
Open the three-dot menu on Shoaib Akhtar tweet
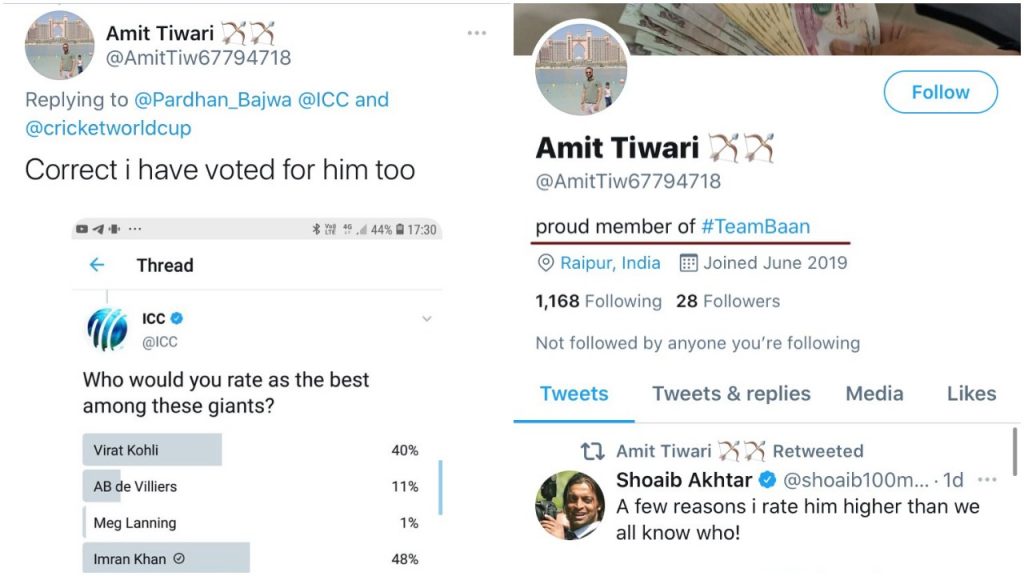987,480
